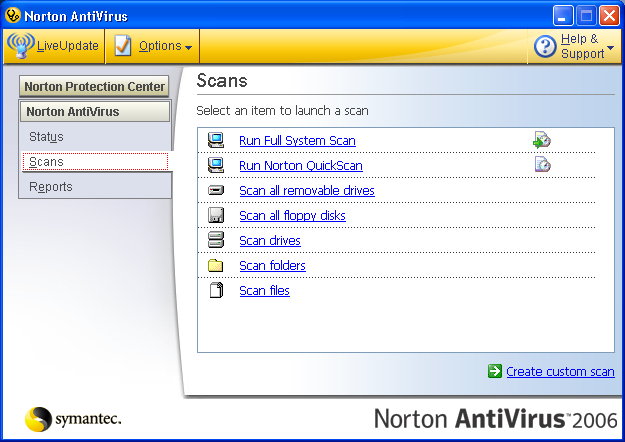Click the drives icon beside Scan drives
Viewport: 625px width, 442px height.
216,240
